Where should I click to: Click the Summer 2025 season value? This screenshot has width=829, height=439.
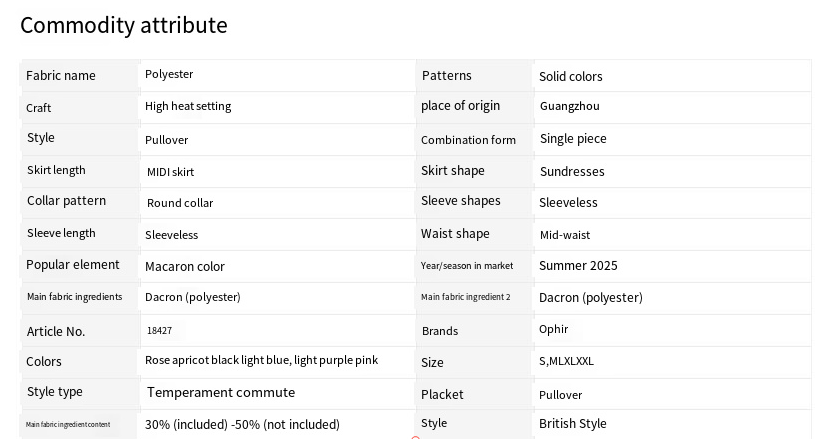click(x=578, y=266)
